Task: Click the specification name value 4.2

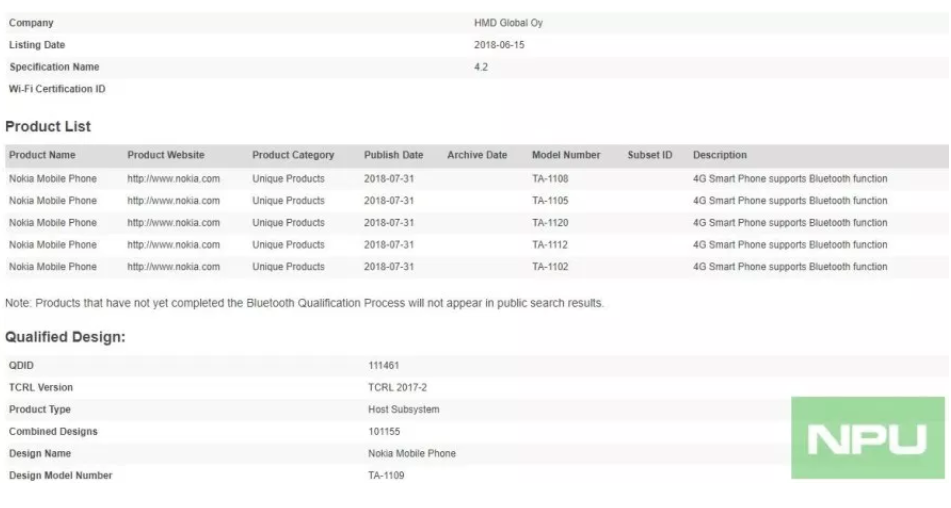Action: point(481,67)
